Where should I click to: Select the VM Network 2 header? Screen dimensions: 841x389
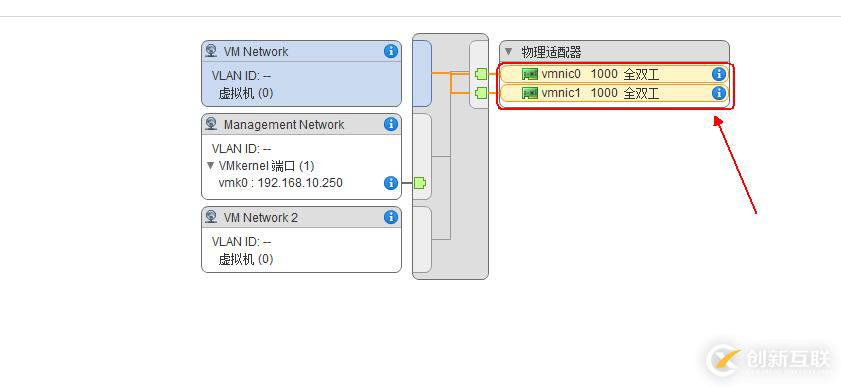click(301, 217)
